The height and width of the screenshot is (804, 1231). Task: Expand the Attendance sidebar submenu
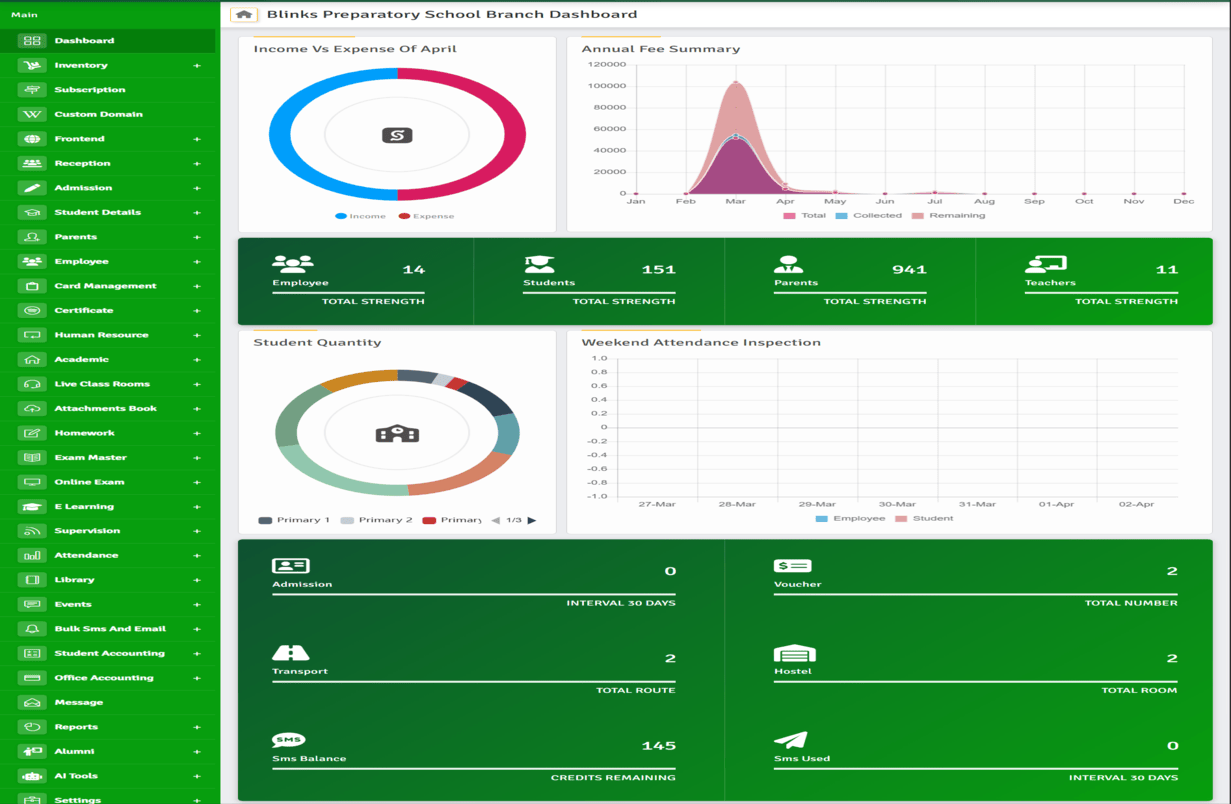(x=197, y=556)
